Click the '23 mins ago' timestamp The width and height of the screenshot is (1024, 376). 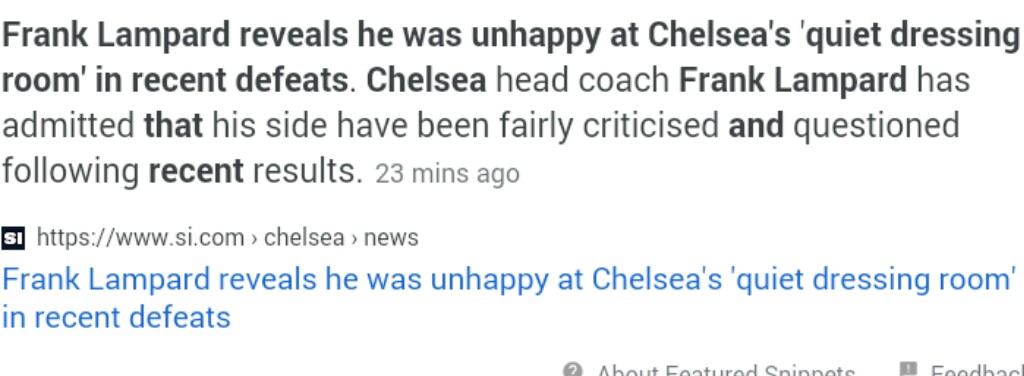tap(447, 174)
